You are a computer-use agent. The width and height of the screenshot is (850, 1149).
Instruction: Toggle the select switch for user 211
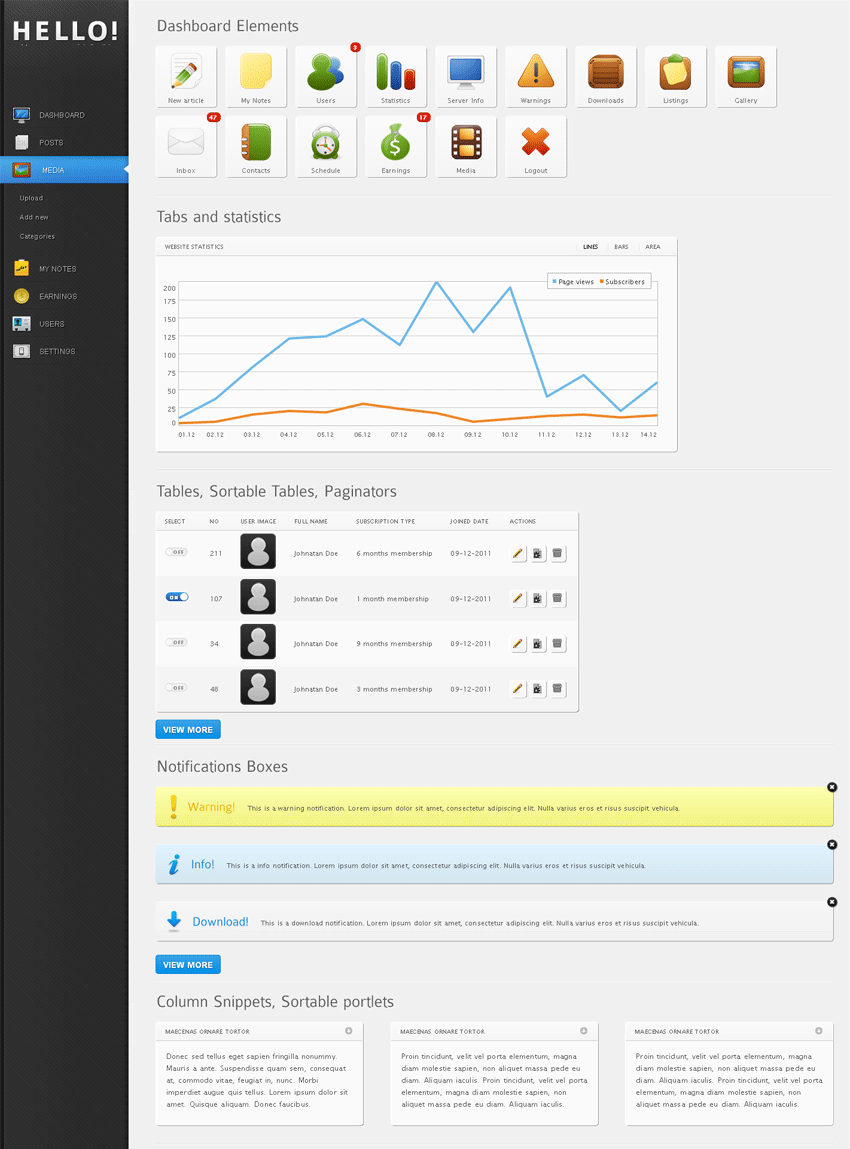[176, 552]
